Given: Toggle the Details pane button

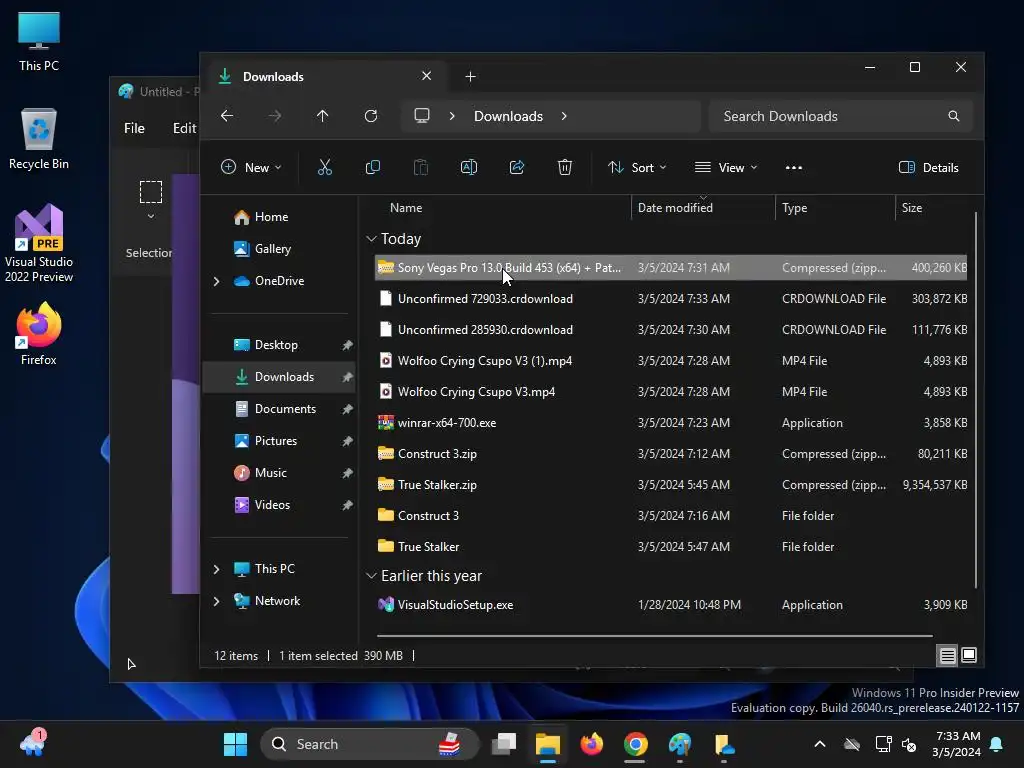Looking at the screenshot, I should click(929, 168).
